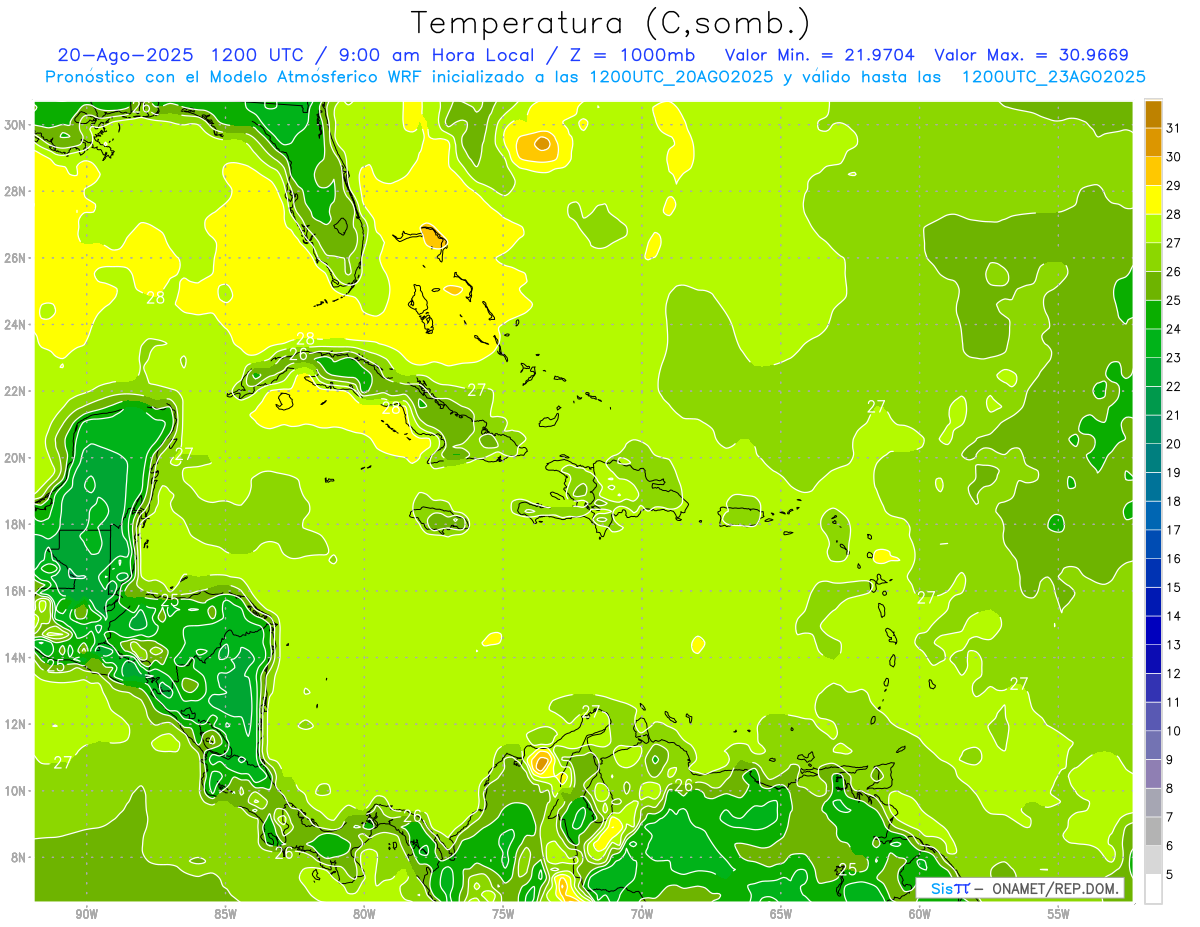Click the color scale label 30

1174,157
